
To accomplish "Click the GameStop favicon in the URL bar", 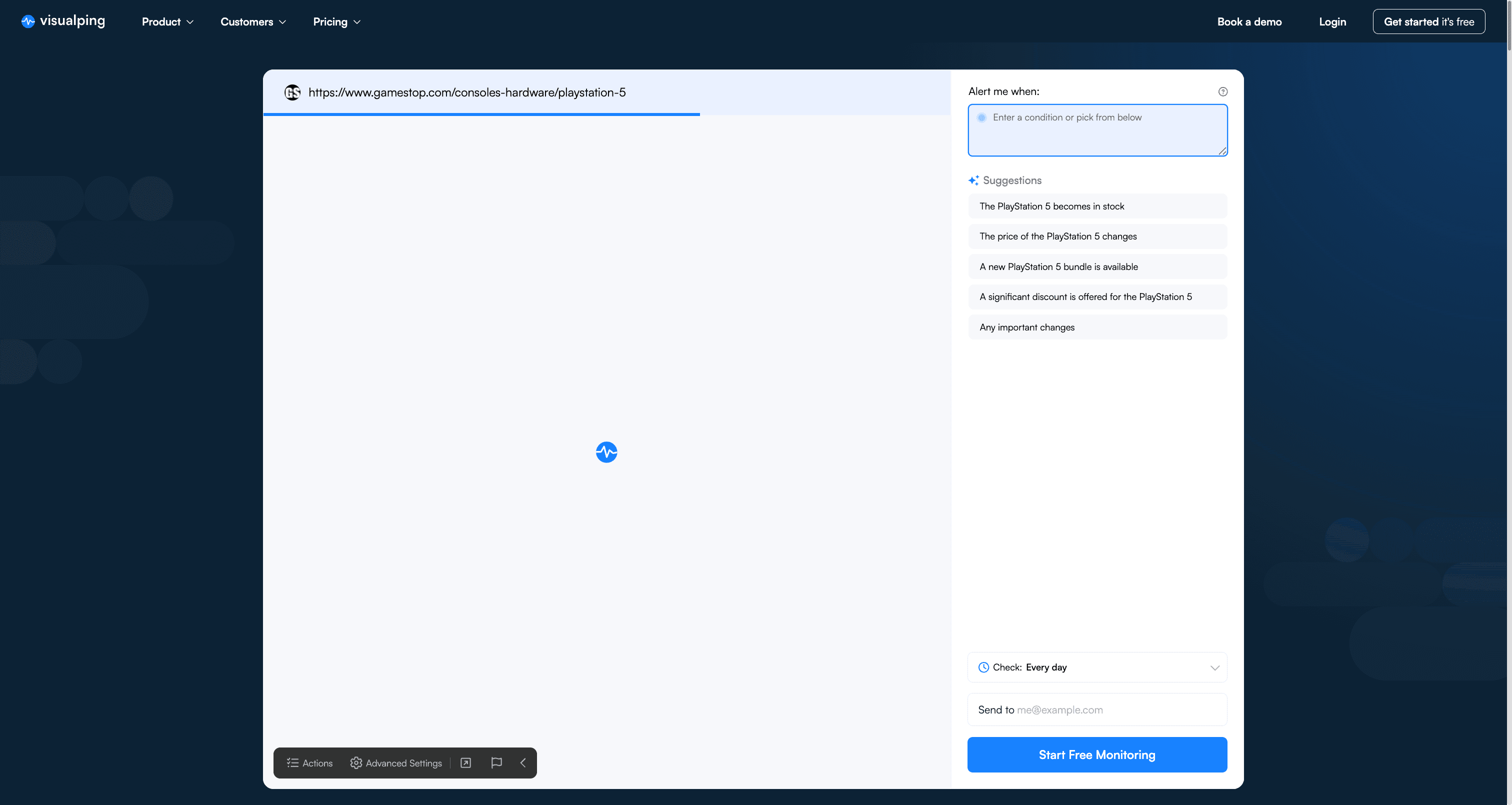I will click(x=292, y=92).
